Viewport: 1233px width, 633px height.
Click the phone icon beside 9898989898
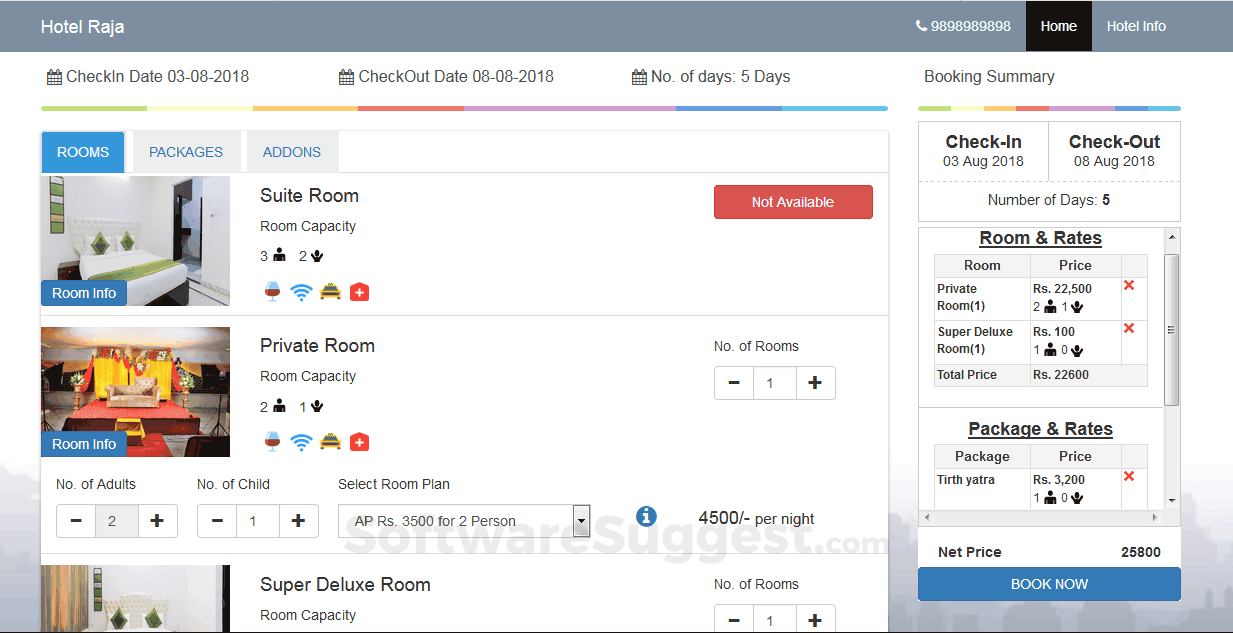(x=921, y=26)
